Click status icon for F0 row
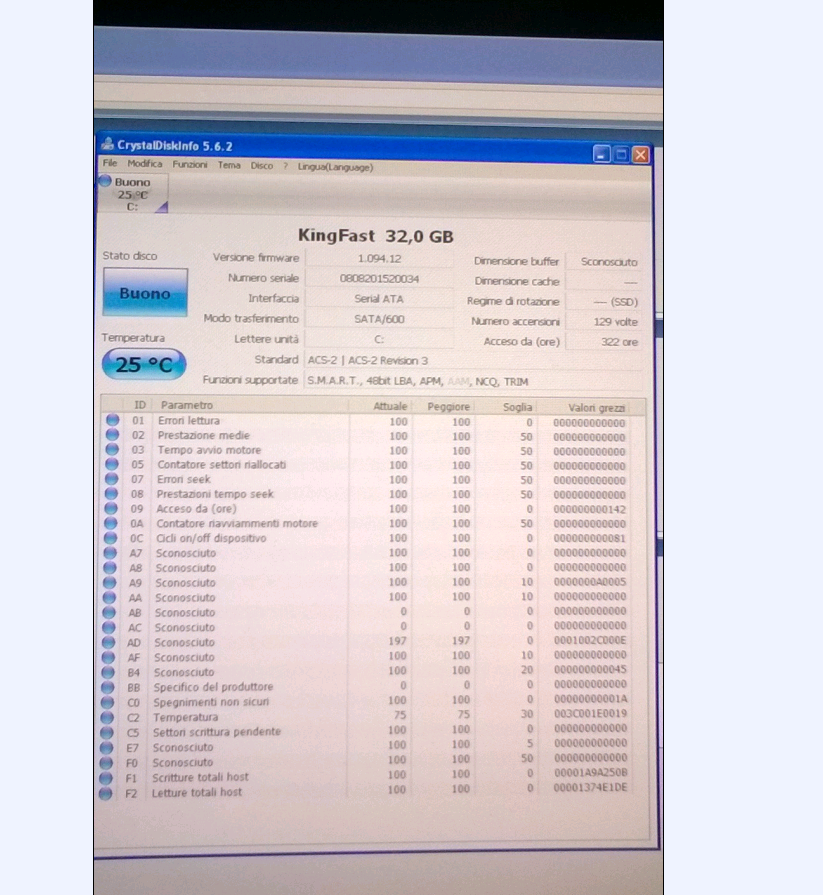The width and height of the screenshot is (823, 895). click(x=106, y=762)
